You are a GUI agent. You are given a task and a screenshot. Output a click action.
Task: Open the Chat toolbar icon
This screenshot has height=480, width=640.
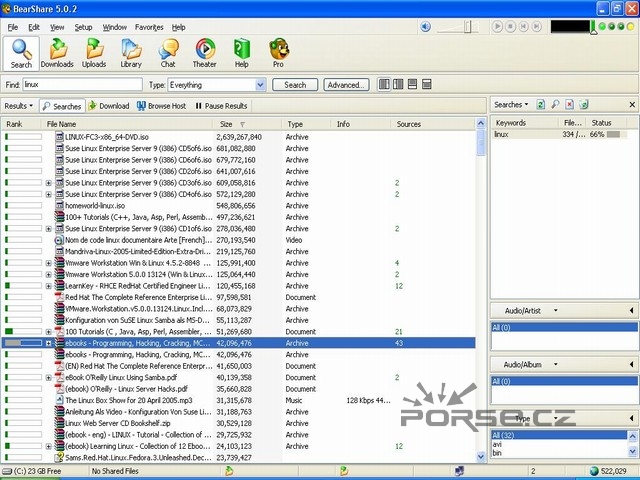(168, 52)
